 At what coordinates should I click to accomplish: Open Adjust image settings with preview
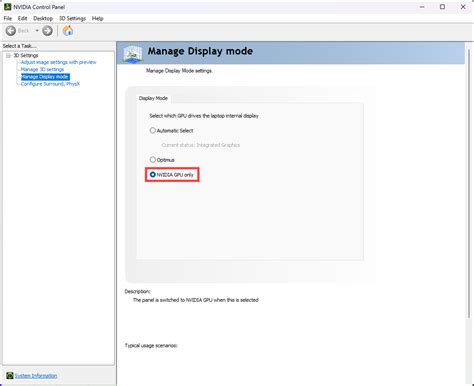click(59, 62)
